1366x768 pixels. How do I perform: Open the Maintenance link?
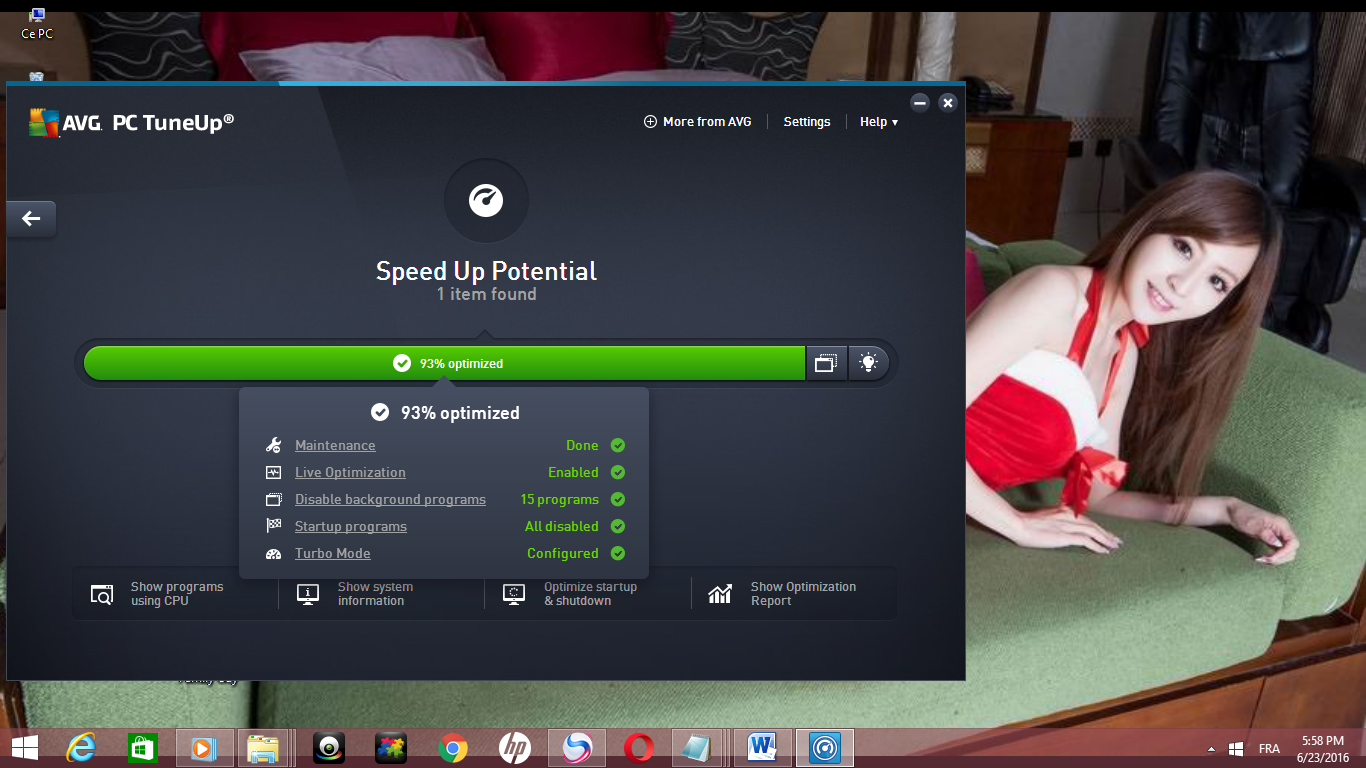click(x=335, y=446)
